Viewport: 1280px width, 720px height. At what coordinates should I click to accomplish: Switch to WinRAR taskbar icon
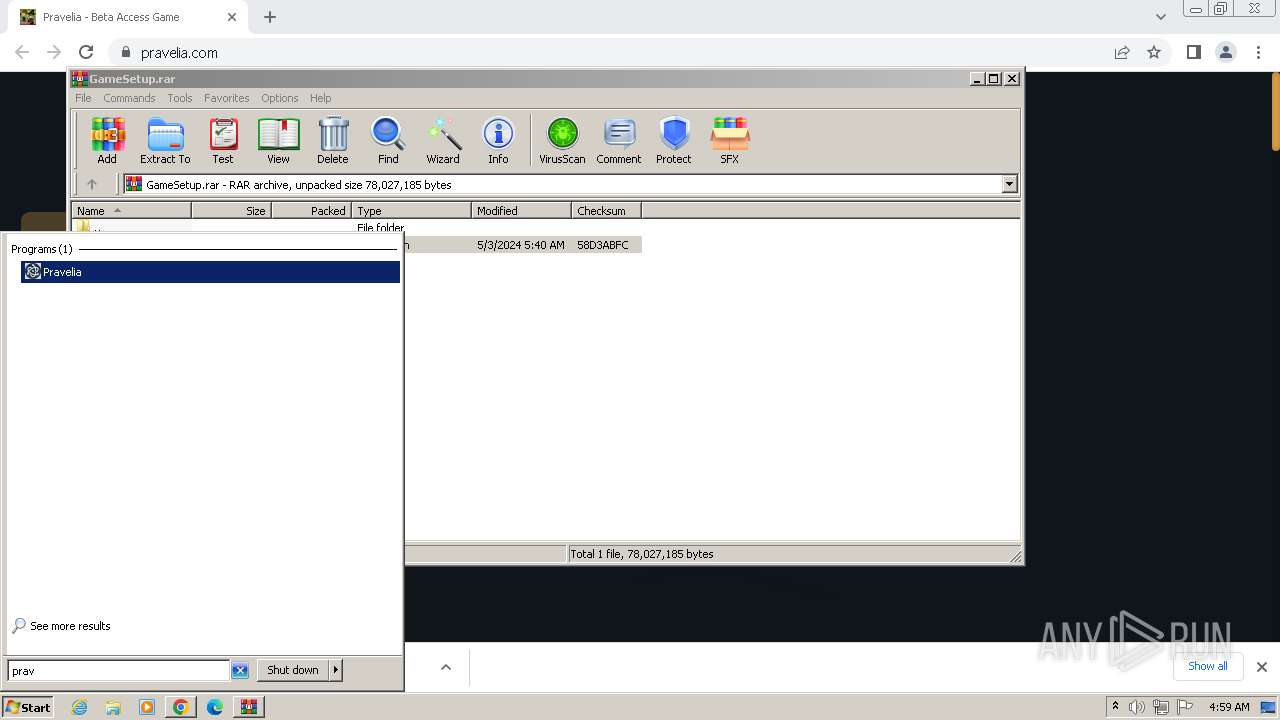pyautogui.click(x=249, y=707)
